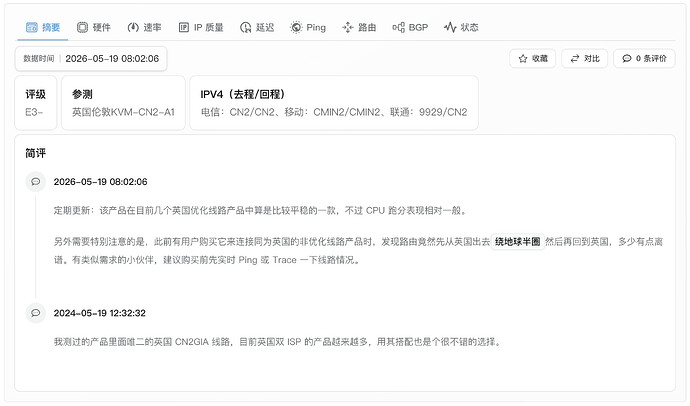690x406 pixels.
Task: Click the IPV4 (去程/回程) card
Action: click(334, 103)
